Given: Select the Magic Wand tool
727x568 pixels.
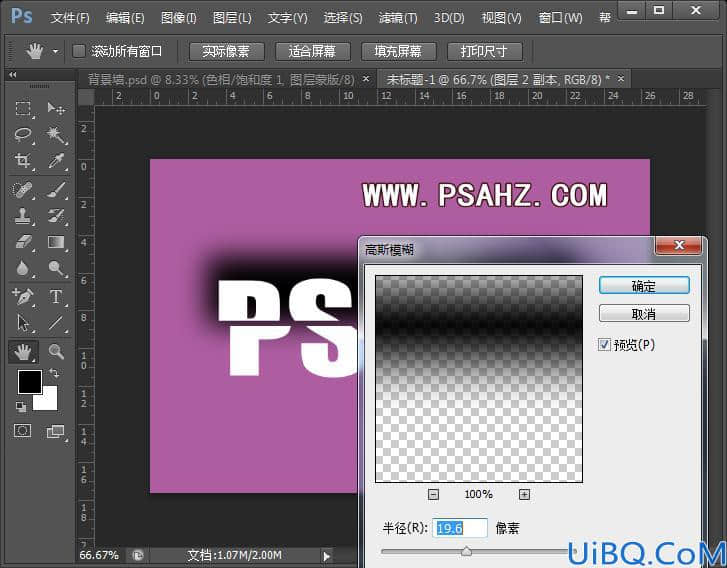Looking at the screenshot, I should pyautogui.click(x=56, y=134).
